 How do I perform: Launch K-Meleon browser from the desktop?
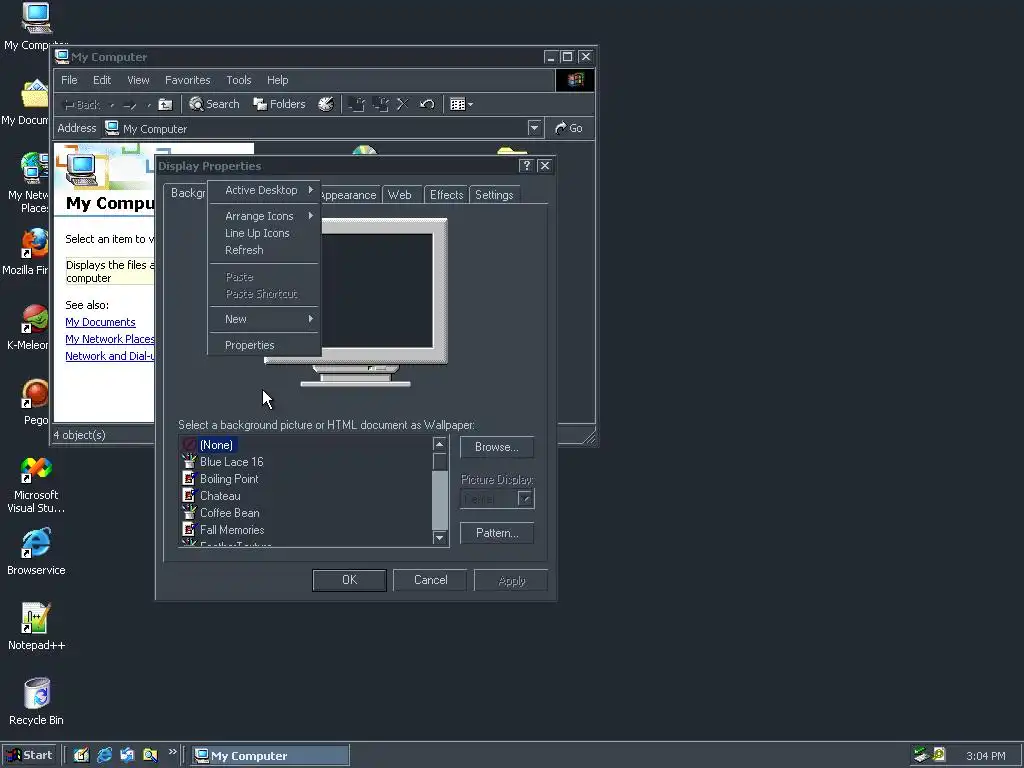(27, 327)
